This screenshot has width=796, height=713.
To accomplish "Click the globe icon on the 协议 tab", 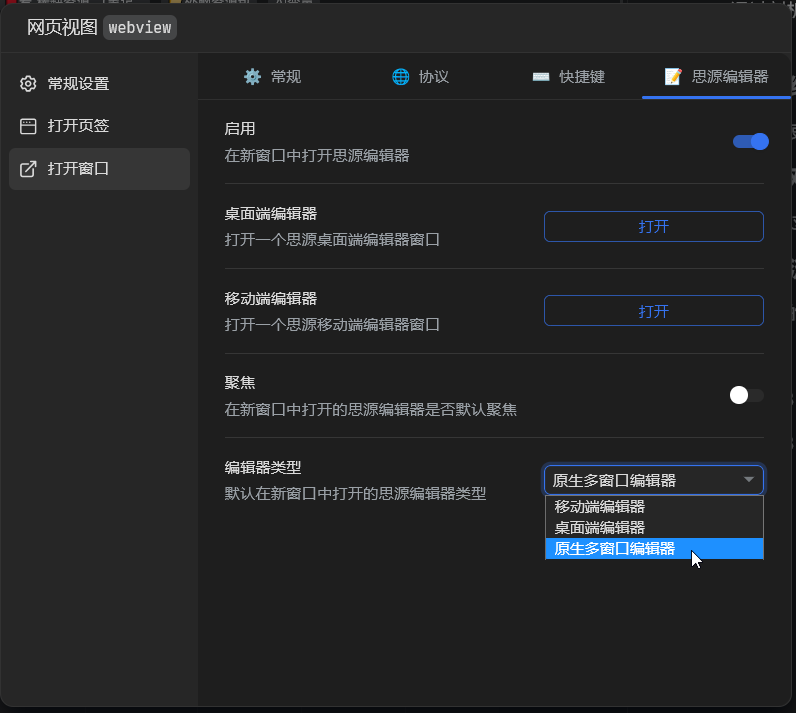I will (x=400, y=77).
